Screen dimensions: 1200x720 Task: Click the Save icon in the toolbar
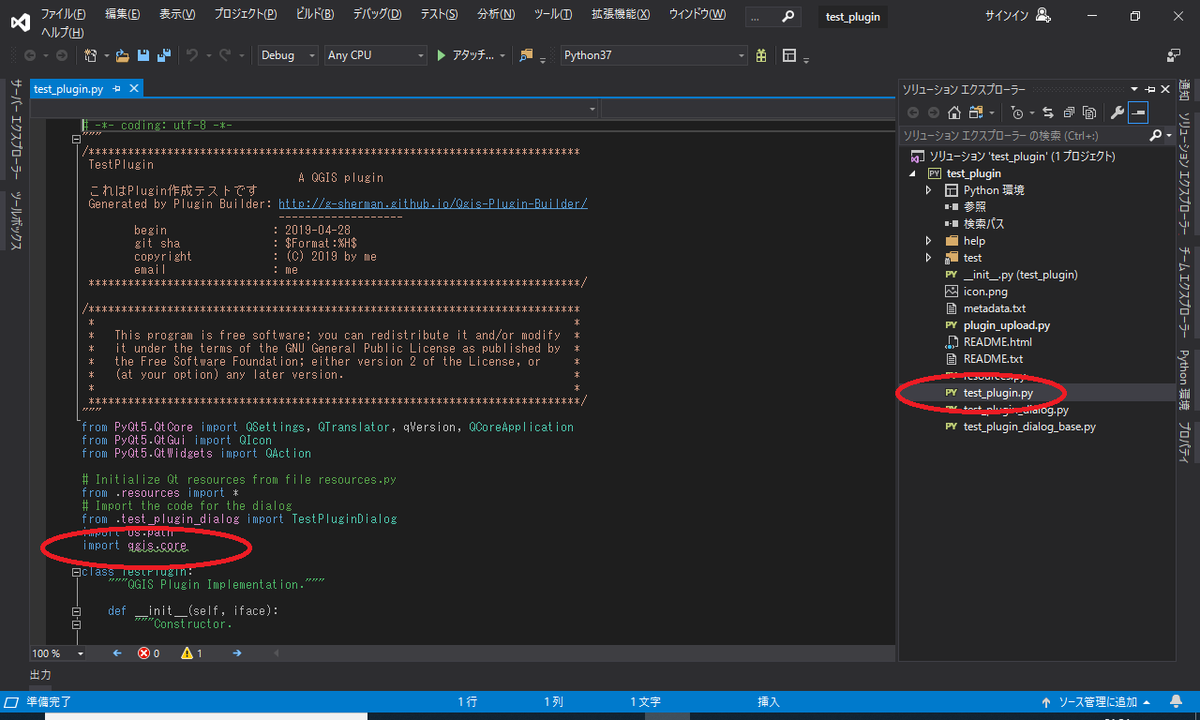[x=143, y=55]
